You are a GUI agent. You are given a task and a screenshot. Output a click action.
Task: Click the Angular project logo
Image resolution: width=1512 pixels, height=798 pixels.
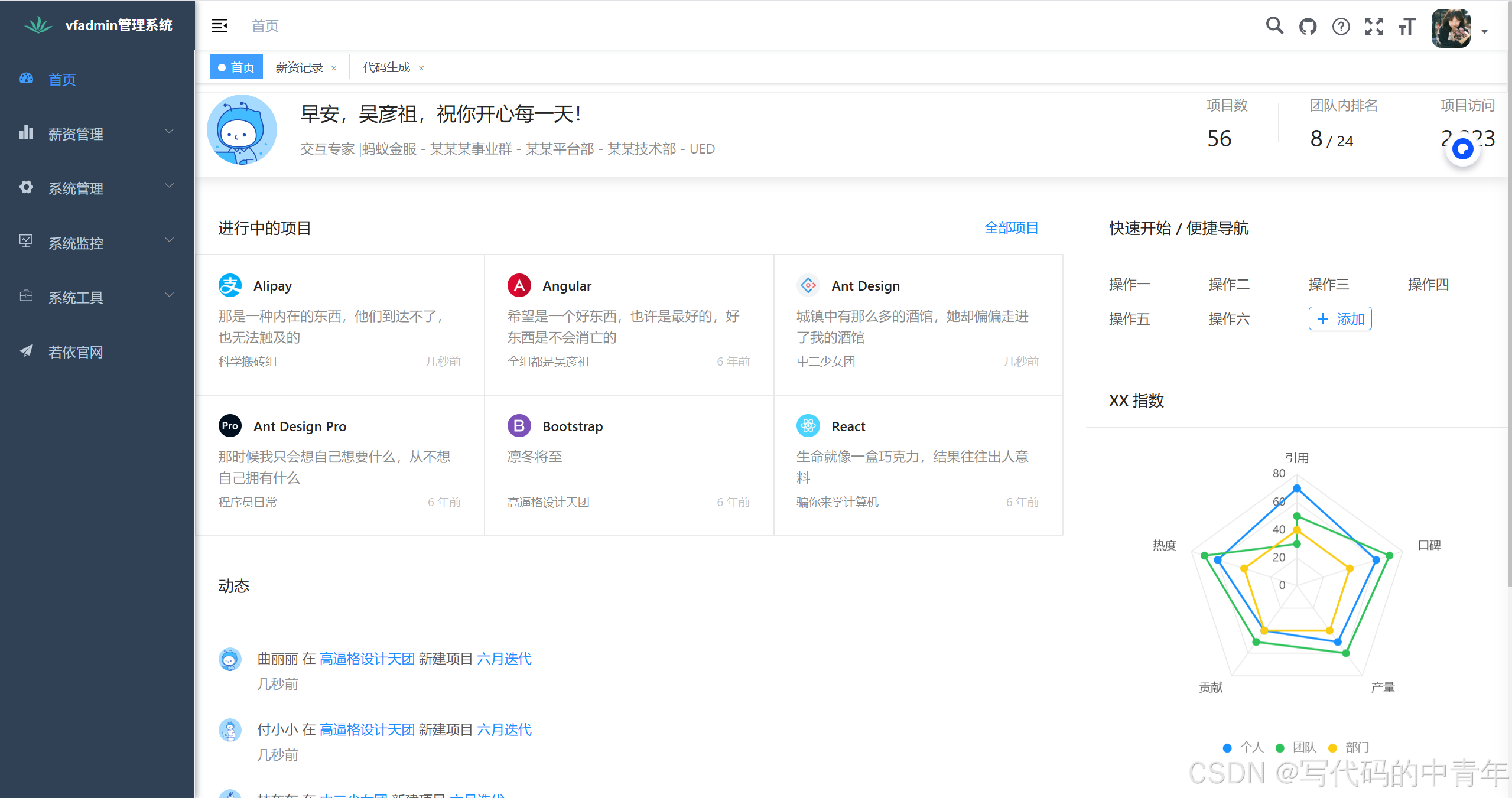click(519, 285)
